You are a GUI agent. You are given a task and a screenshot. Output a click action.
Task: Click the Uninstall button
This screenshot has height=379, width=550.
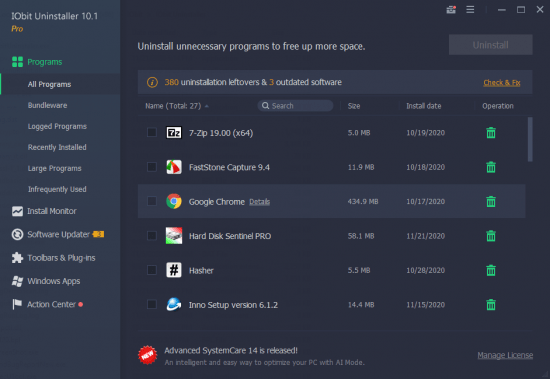[x=490, y=45]
